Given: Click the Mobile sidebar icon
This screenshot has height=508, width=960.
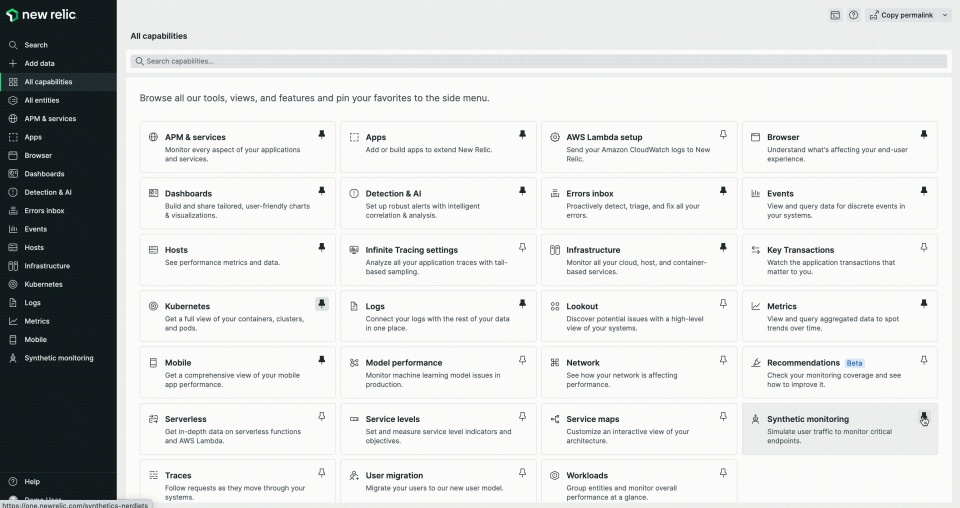Looking at the screenshot, I should (x=13, y=339).
